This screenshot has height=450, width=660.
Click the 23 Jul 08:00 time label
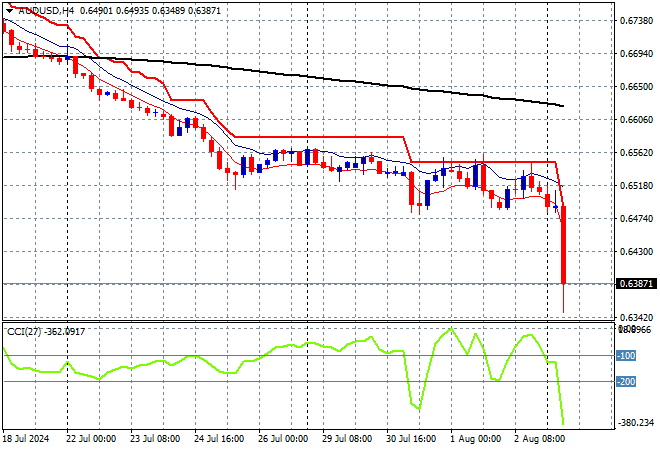click(155, 439)
